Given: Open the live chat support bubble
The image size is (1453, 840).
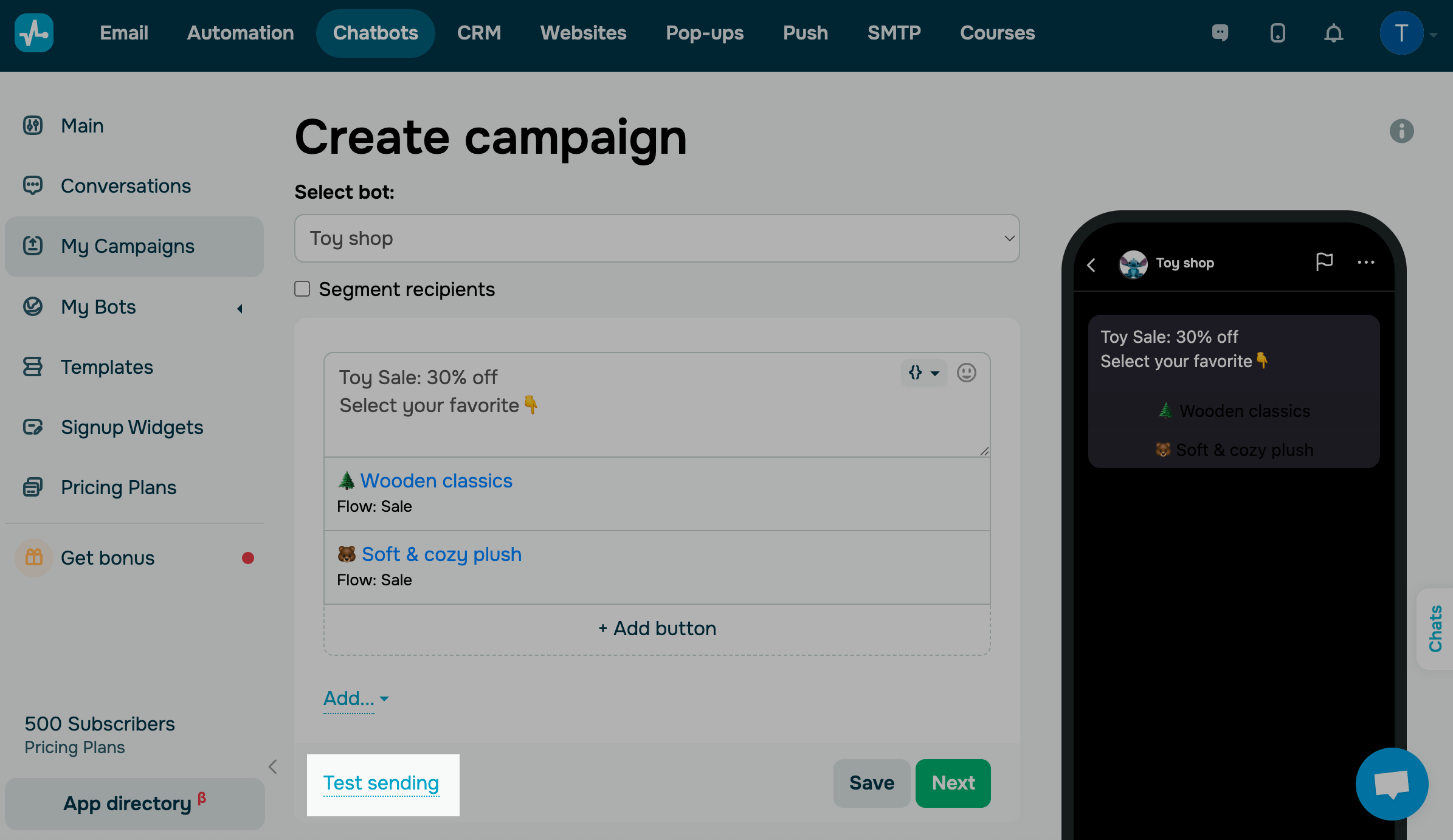Looking at the screenshot, I should pos(1392,783).
